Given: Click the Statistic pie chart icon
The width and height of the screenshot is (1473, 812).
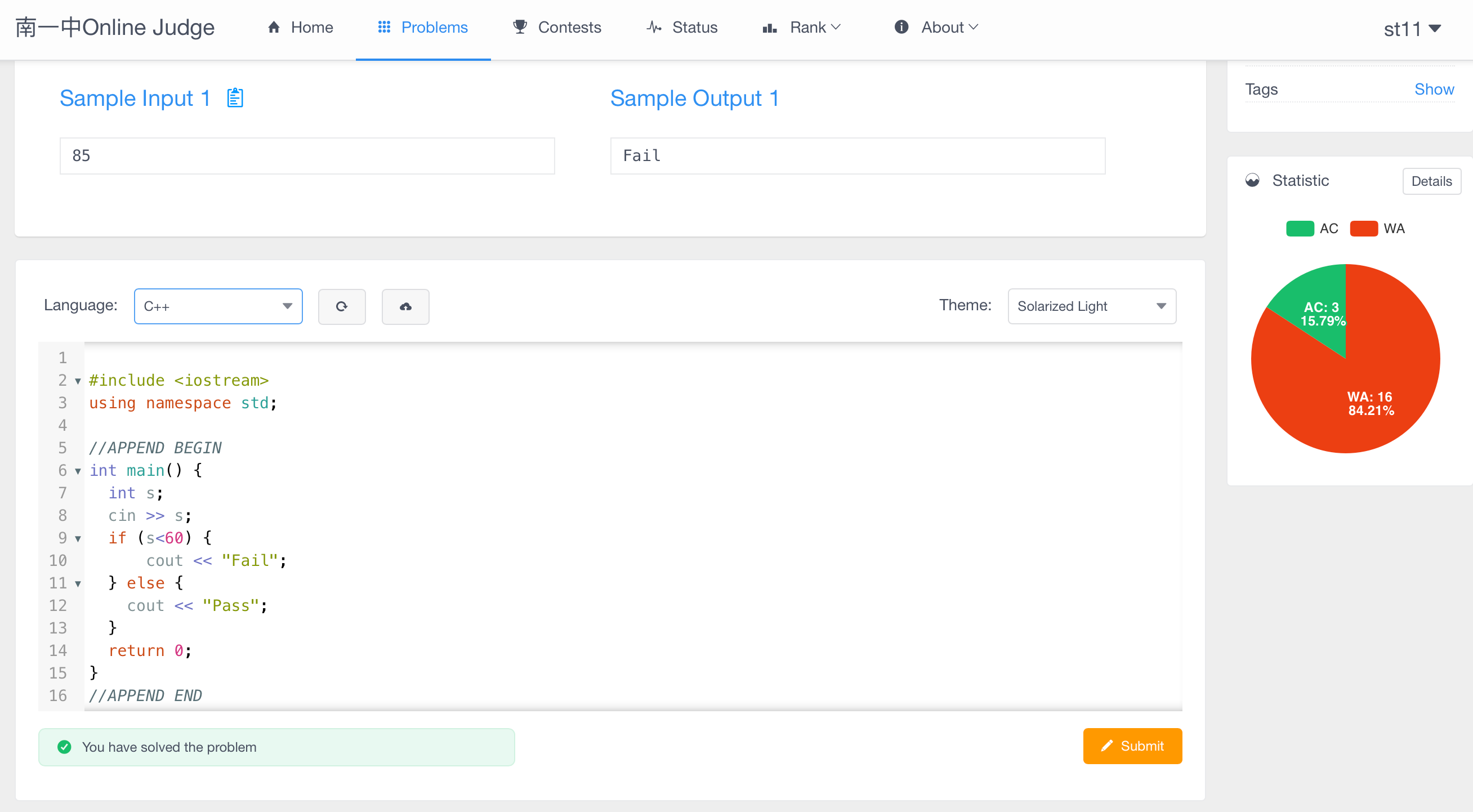Looking at the screenshot, I should pyautogui.click(x=1252, y=180).
